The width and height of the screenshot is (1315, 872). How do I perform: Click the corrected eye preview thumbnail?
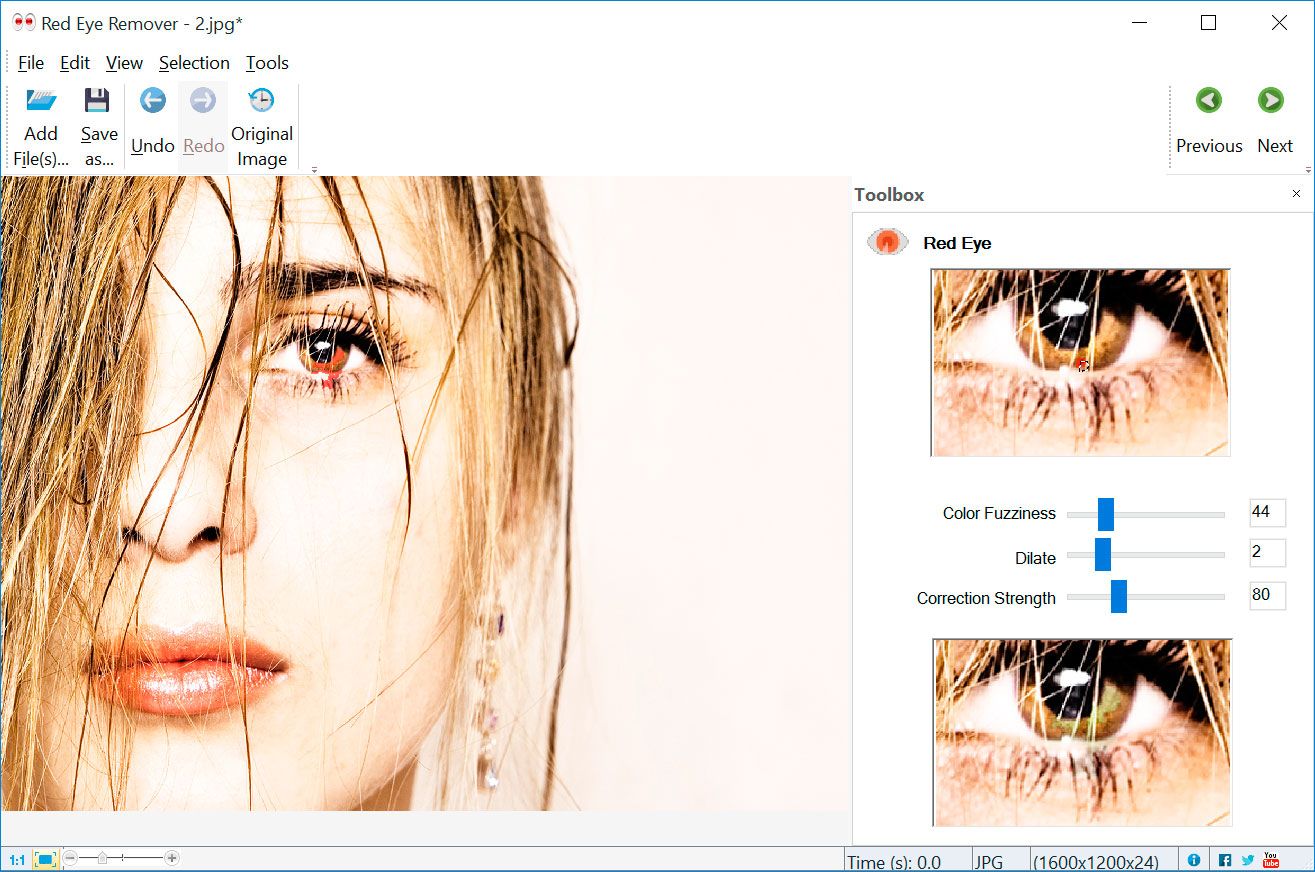(x=1080, y=732)
